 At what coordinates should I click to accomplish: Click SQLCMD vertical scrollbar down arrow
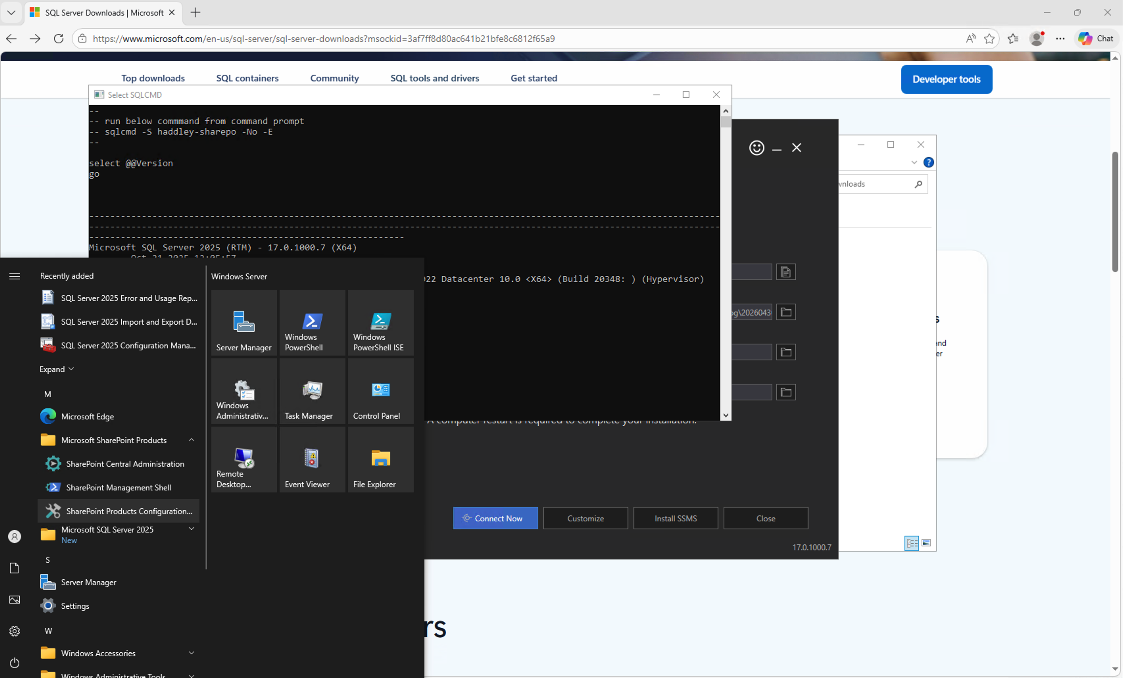pos(726,415)
